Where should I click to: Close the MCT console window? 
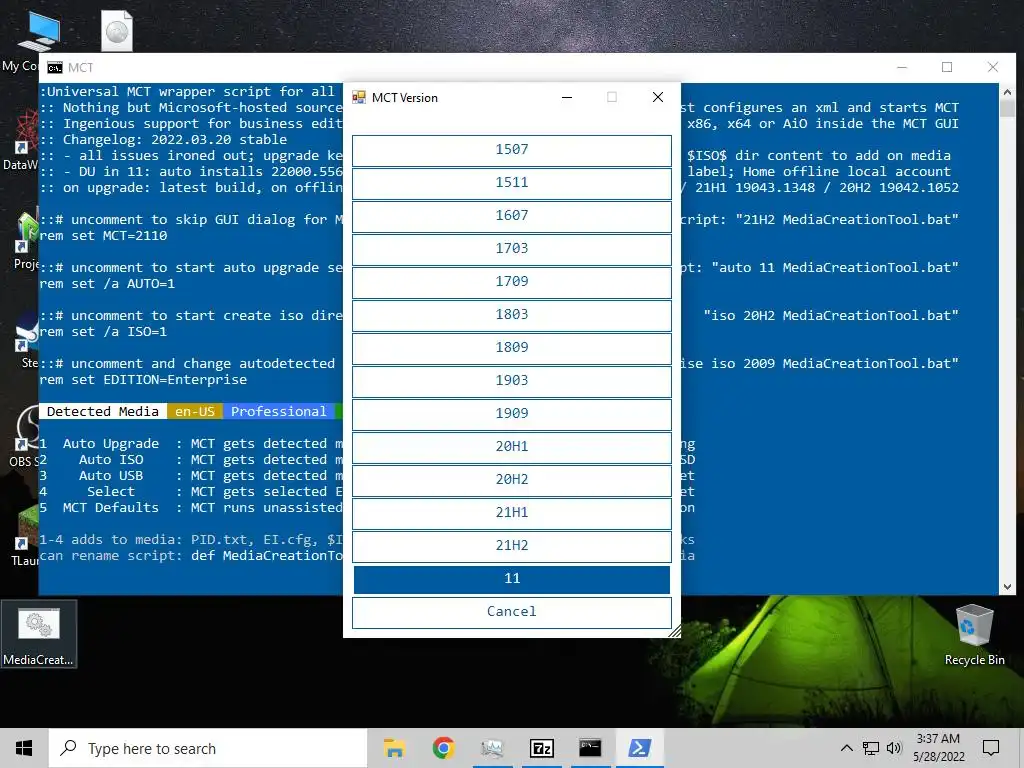(993, 67)
